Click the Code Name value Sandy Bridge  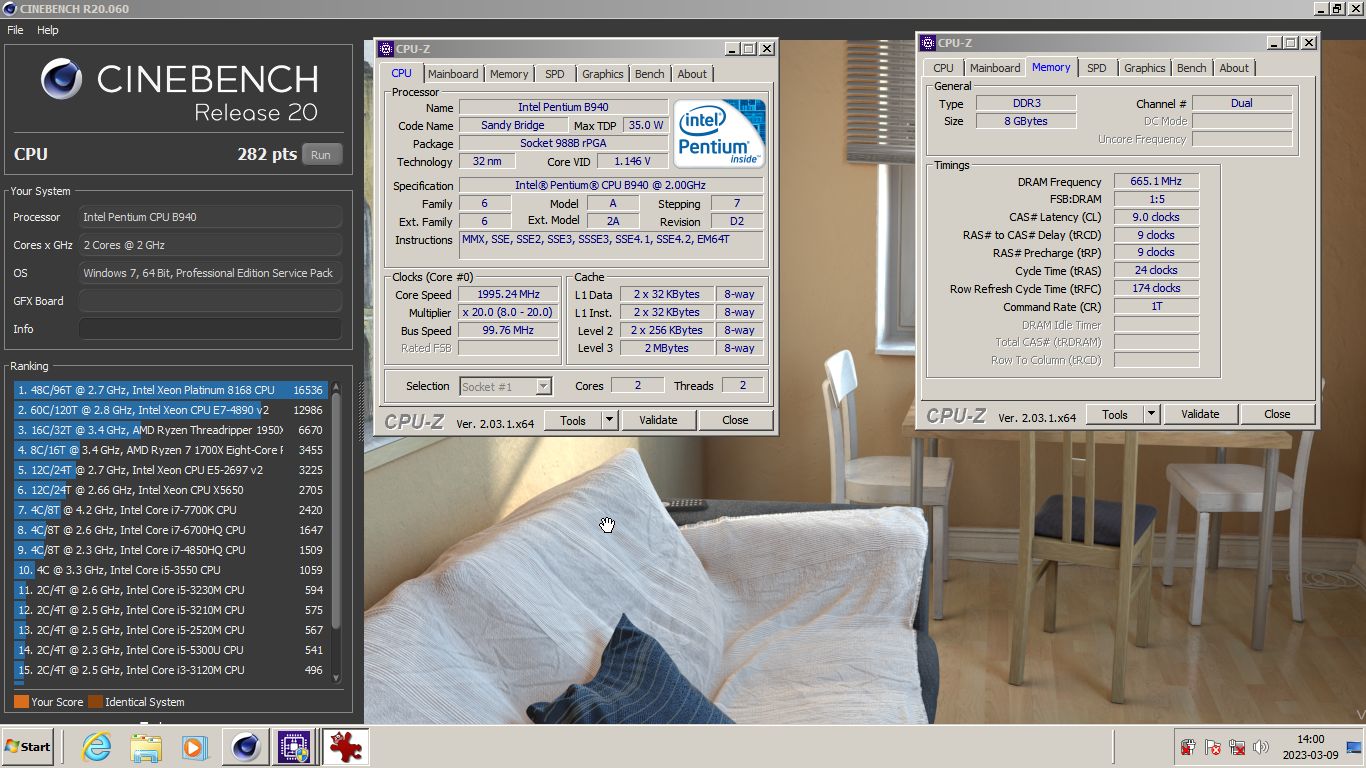coord(513,126)
